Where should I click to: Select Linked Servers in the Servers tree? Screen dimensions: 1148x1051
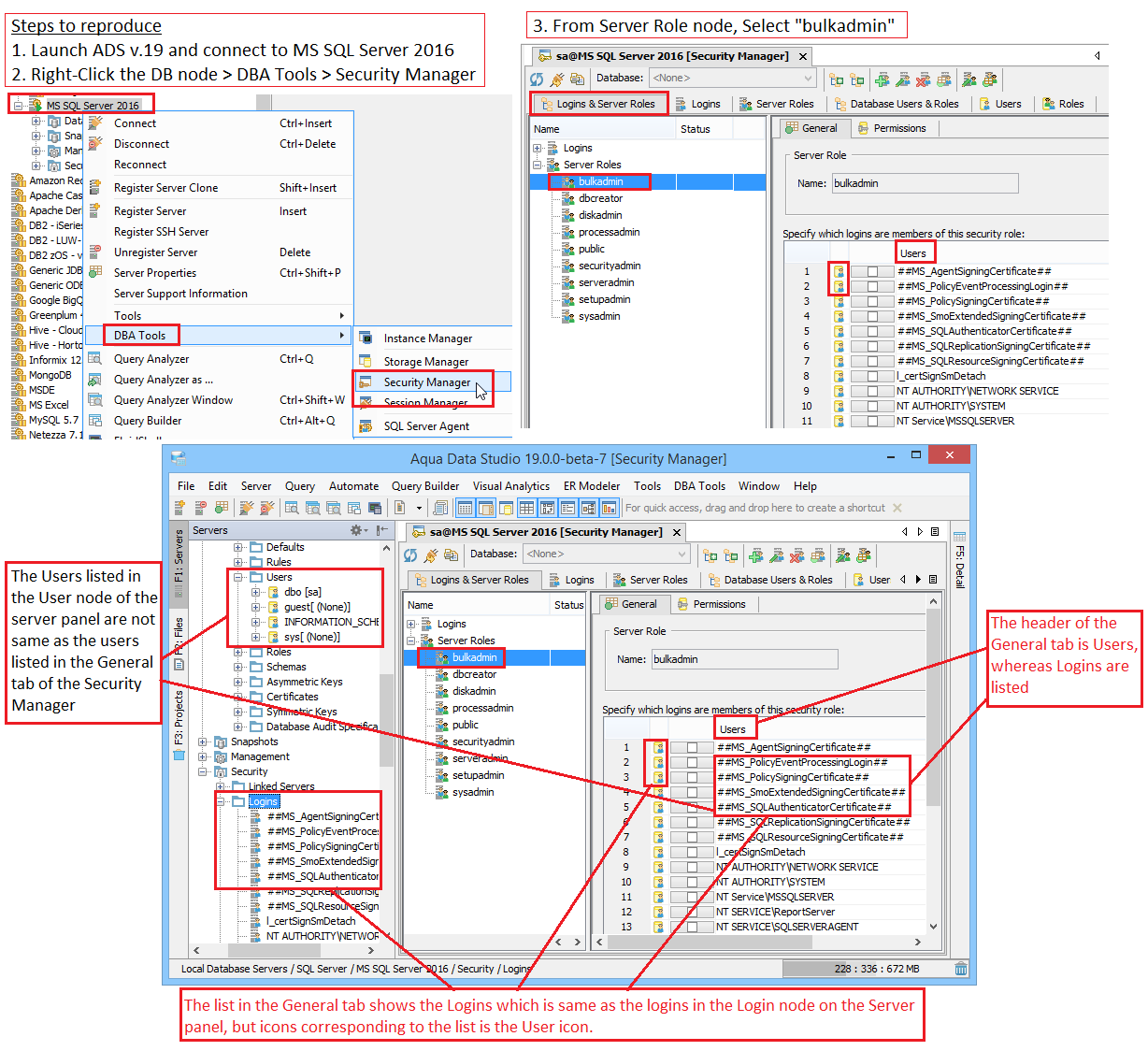(281, 786)
